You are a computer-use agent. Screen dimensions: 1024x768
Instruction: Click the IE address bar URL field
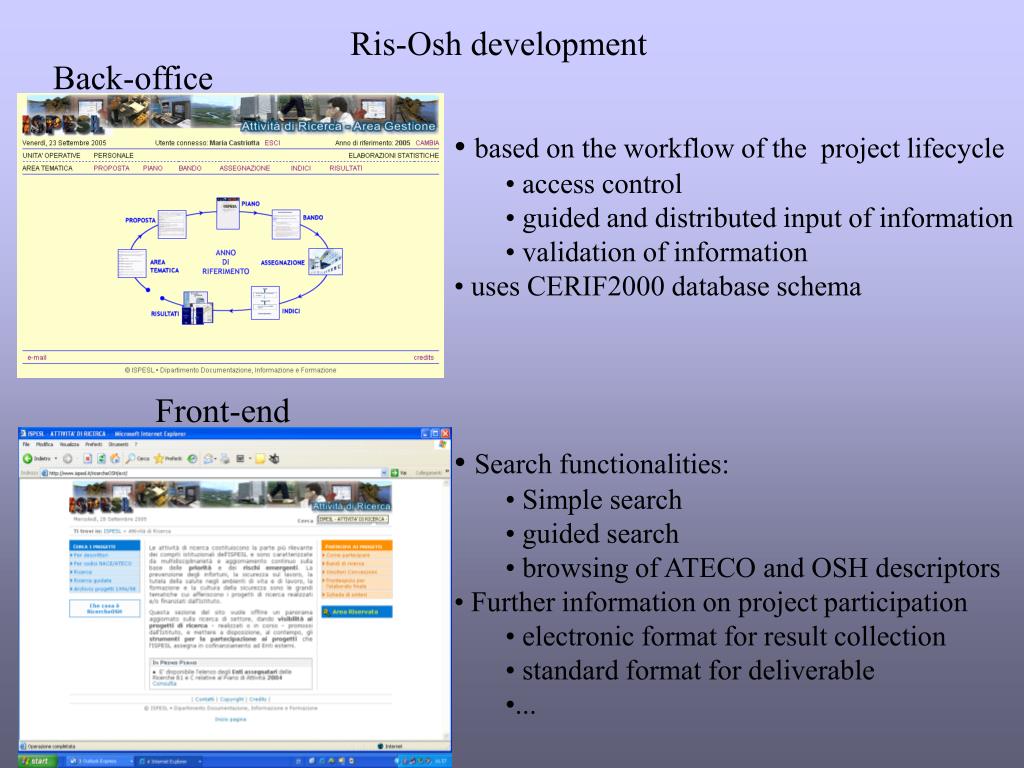(x=216, y=473)
